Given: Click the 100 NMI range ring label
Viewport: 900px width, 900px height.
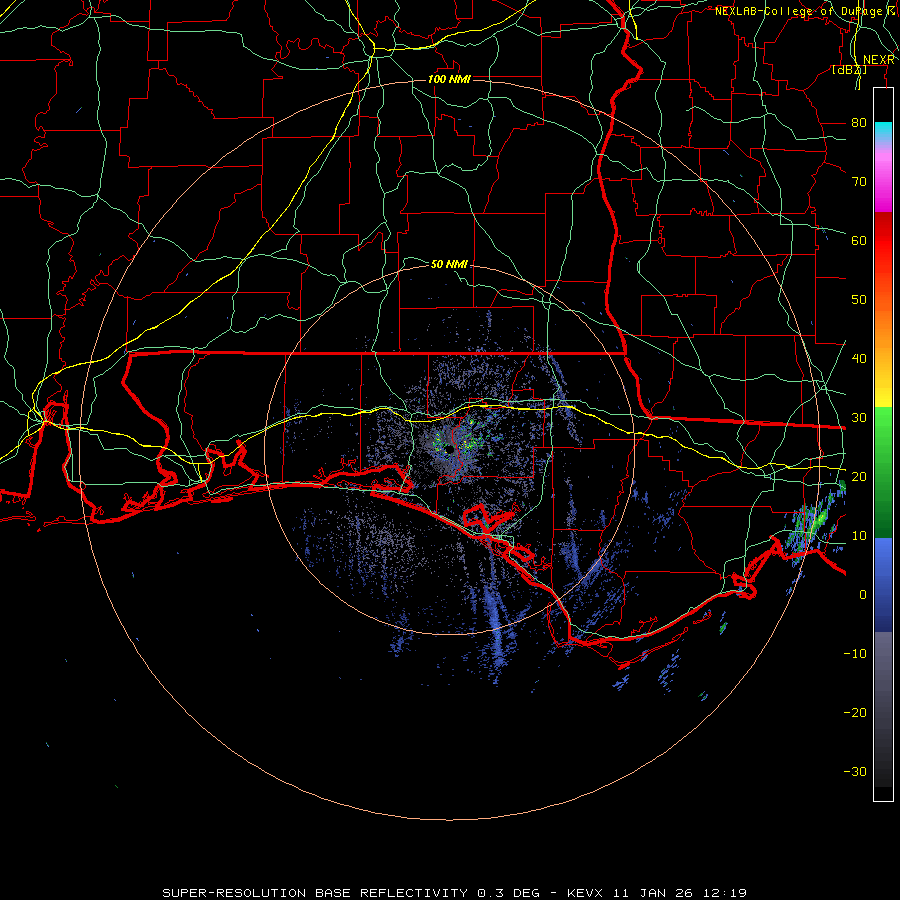Looking at the screenshot, I should (449, 79).
